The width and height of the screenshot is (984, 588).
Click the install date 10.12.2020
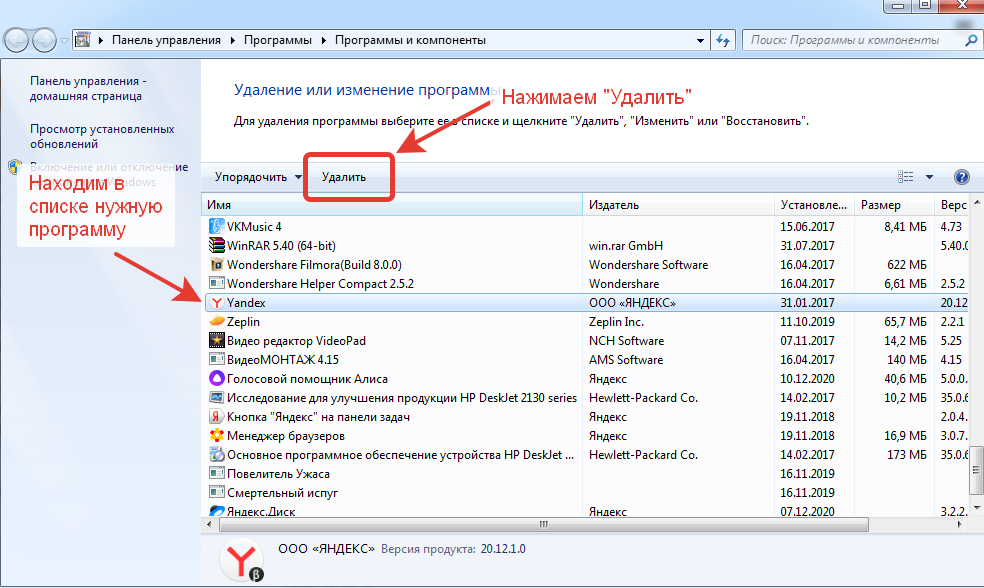807,378
